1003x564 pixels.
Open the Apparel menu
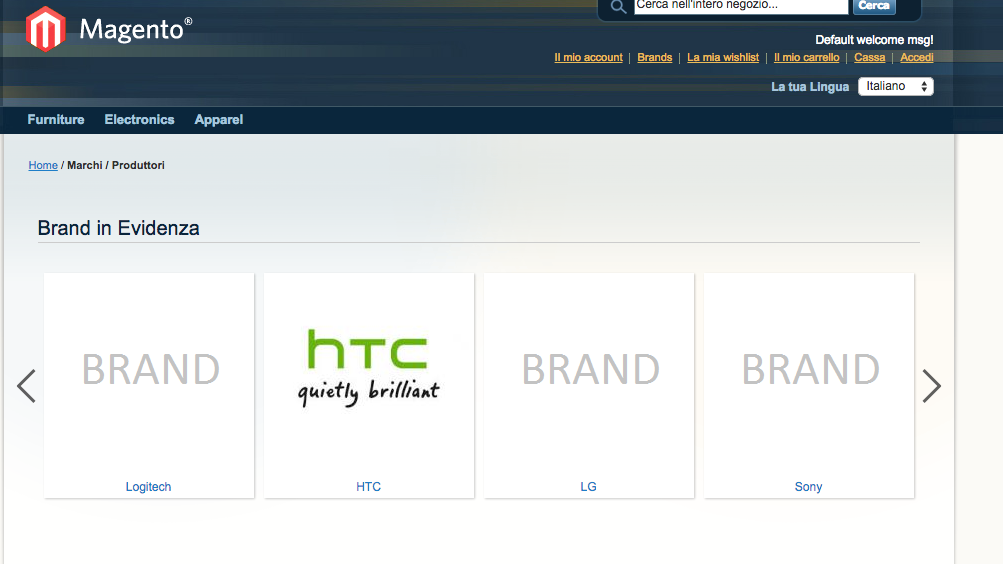[x=219, y=120]
